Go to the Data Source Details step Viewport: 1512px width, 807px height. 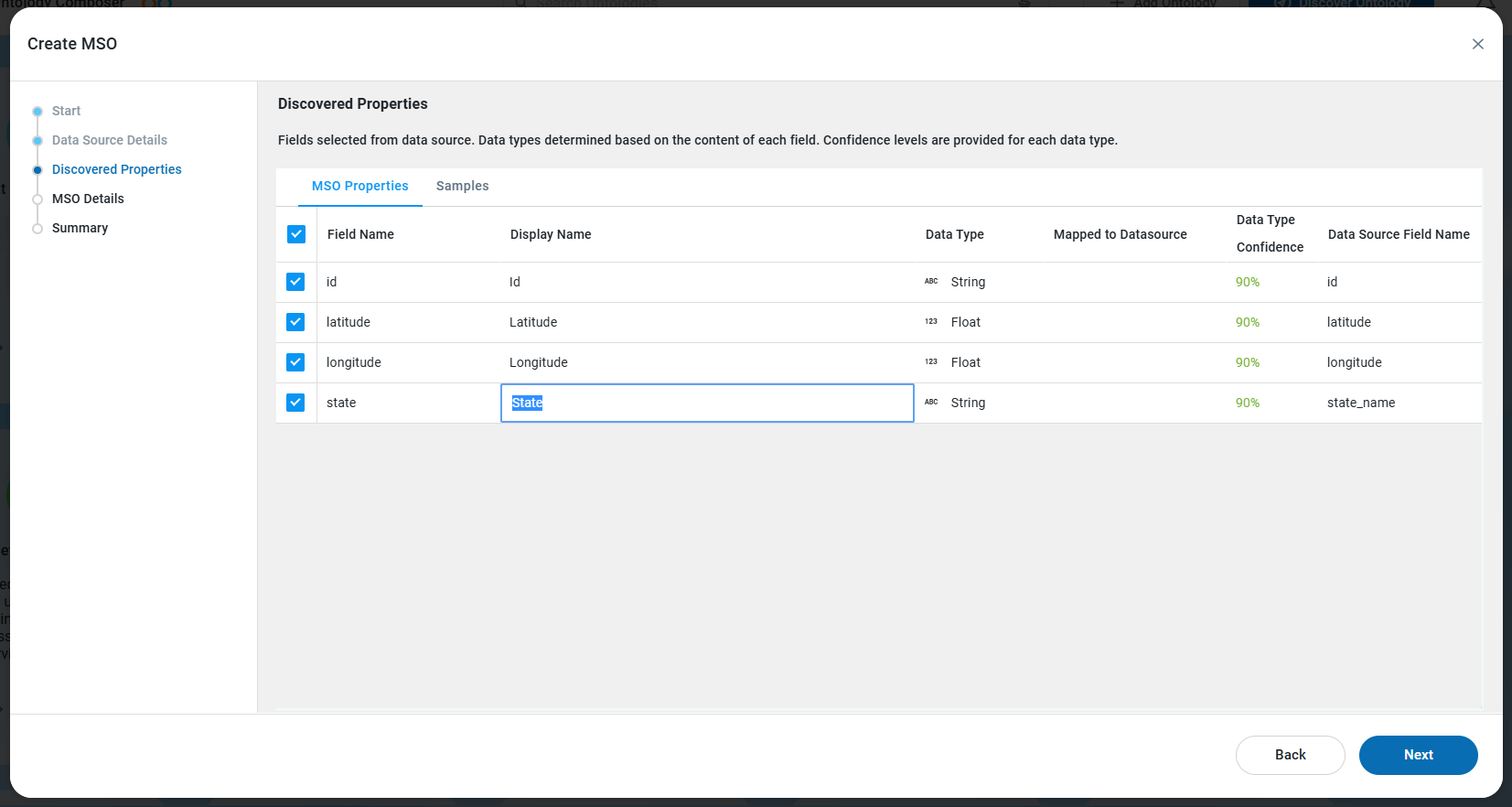coord(110,140)
